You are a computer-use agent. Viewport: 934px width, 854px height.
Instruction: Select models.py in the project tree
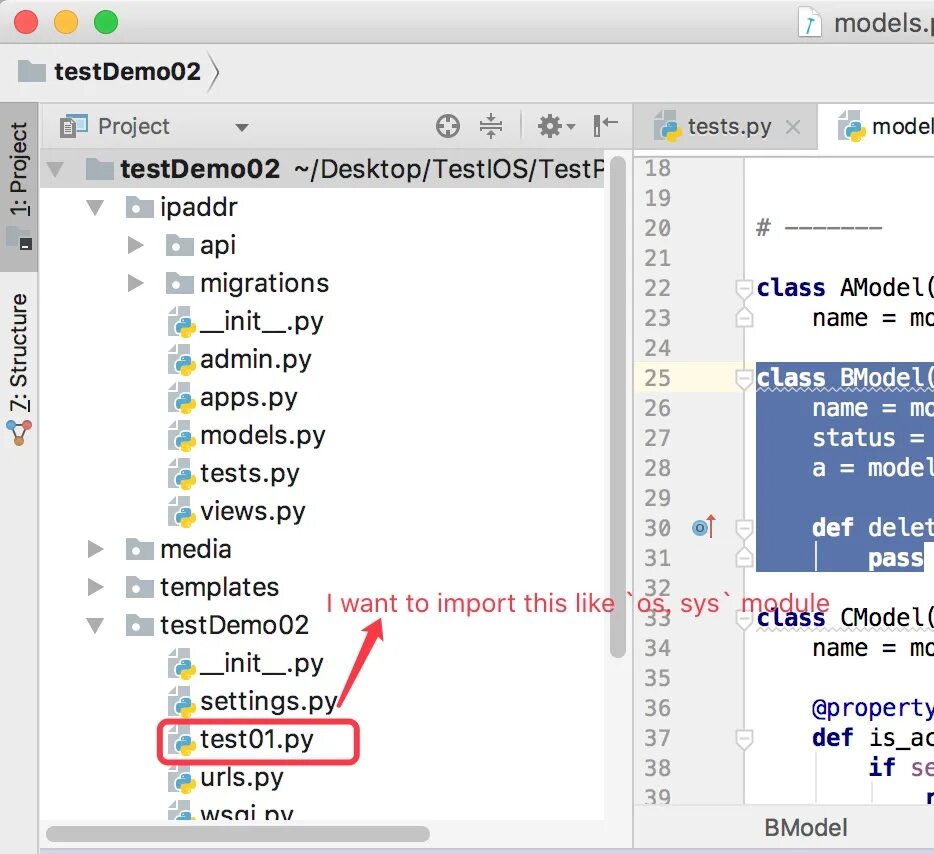pyautogui.click(x=322, y=435)
